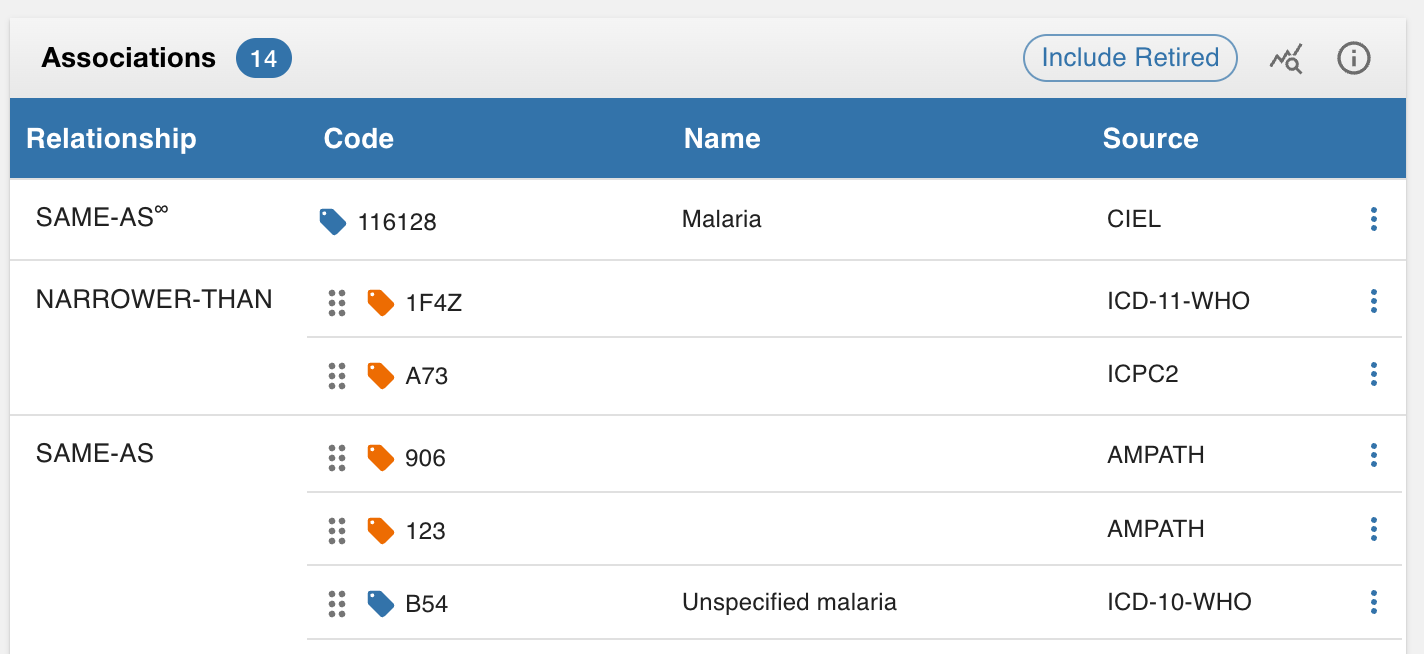Open the options menu for code 906

click(x=1374, y=455)
